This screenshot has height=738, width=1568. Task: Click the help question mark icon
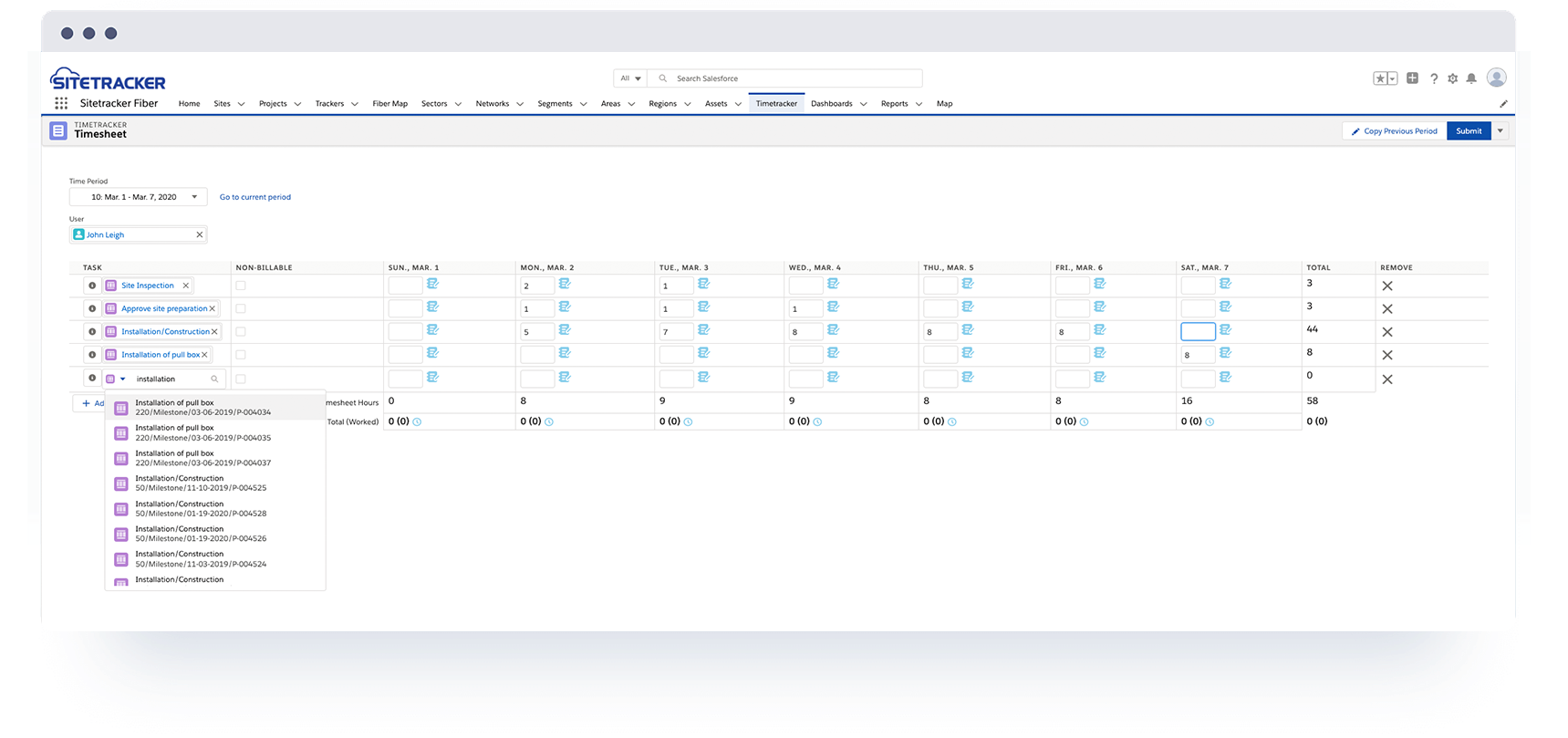point(1434,79)
